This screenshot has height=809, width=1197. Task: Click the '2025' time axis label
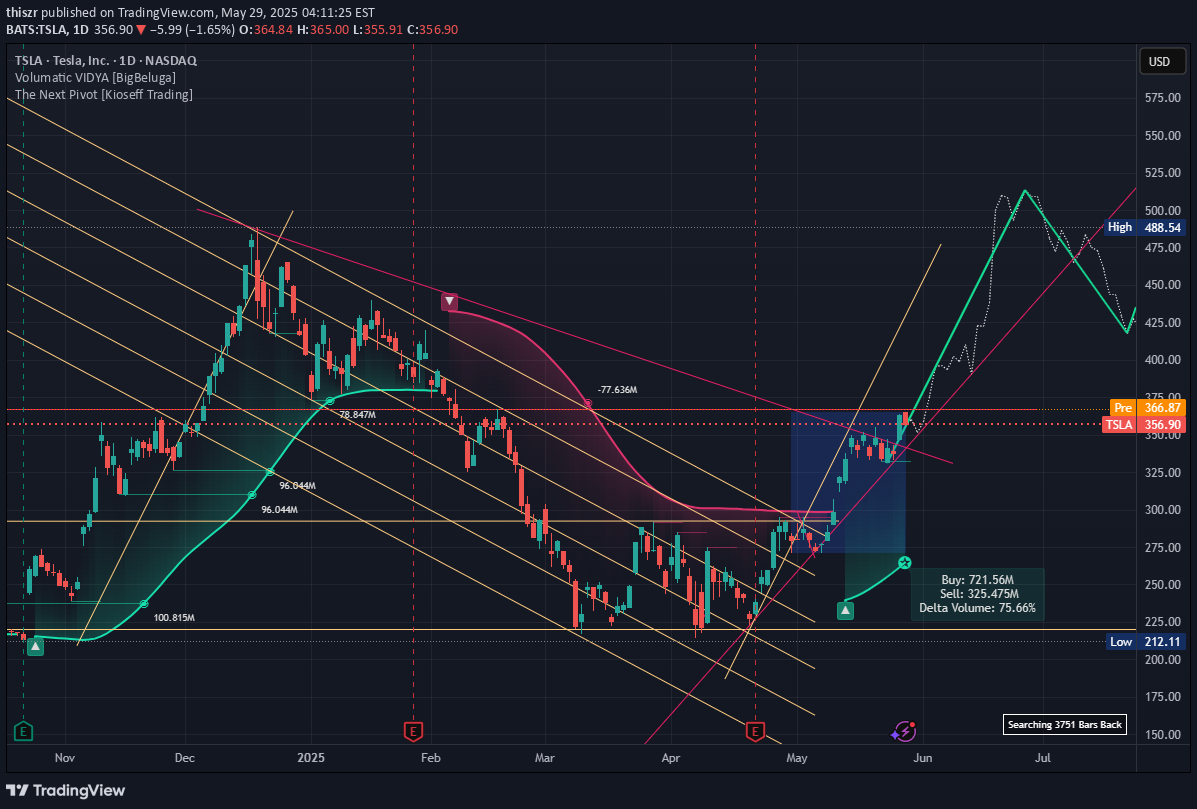click(x=311, y=758)
